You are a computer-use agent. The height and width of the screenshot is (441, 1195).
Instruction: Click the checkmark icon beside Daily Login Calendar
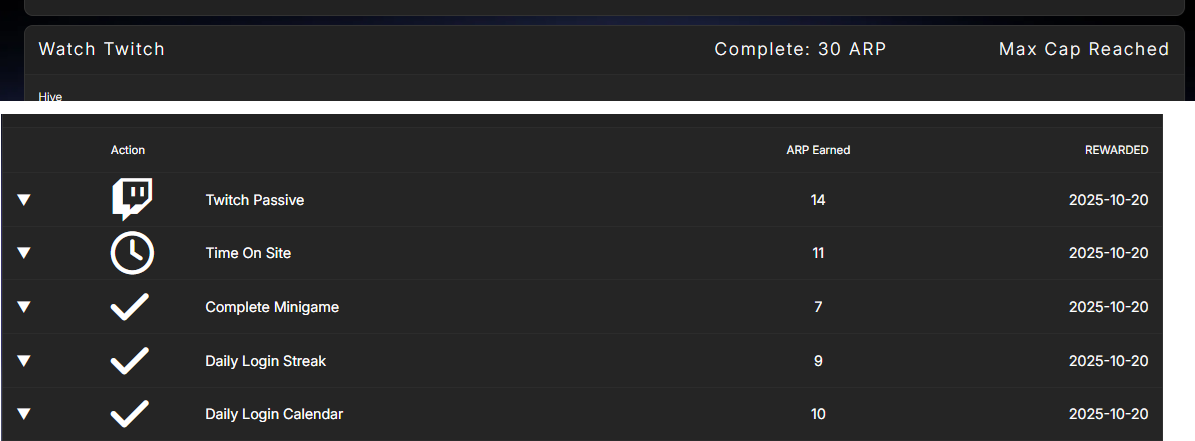(130, 413)
